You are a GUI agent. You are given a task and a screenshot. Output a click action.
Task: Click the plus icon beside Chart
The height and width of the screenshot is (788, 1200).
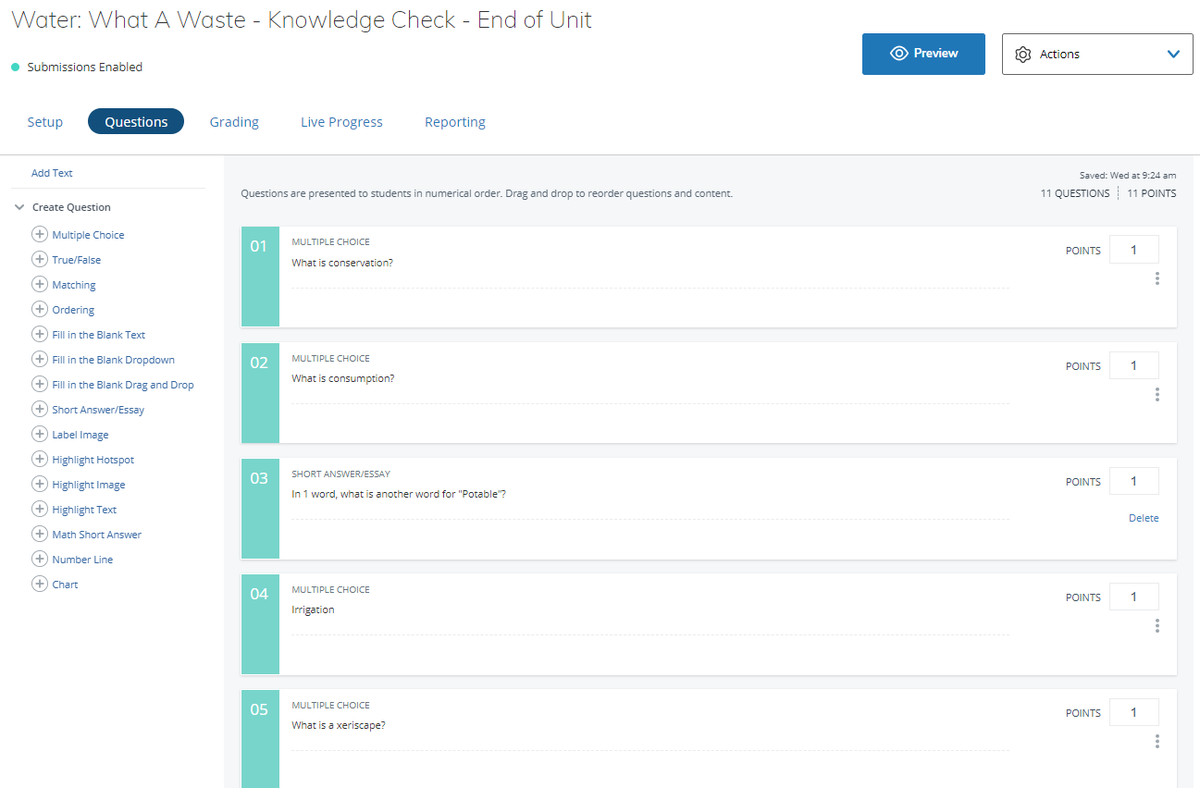click(40, 584)
